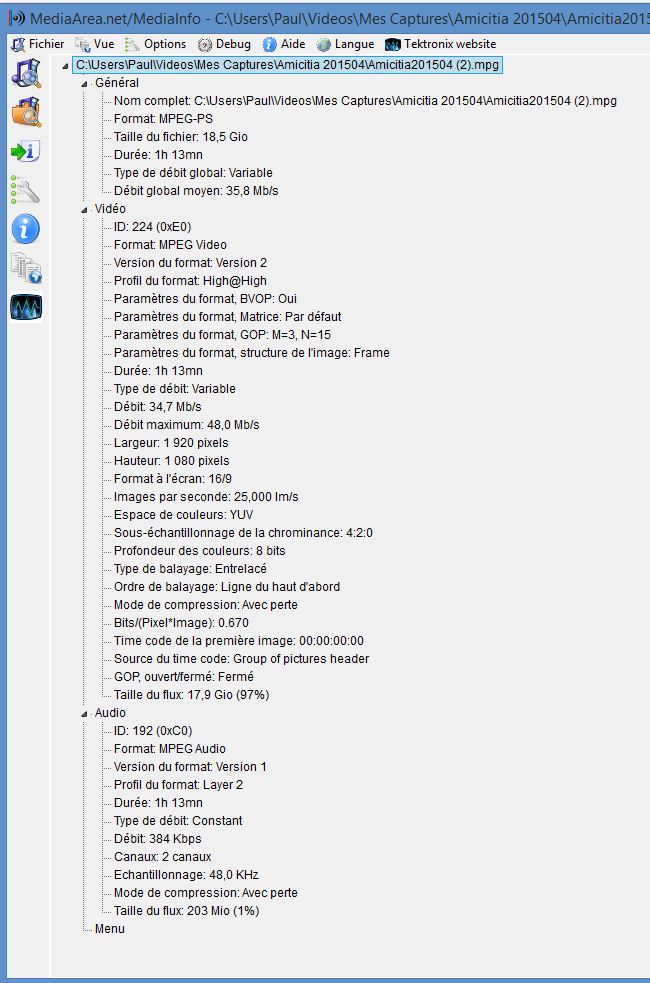Click the documents-with-globe sidebar icon

pos(26,268)
